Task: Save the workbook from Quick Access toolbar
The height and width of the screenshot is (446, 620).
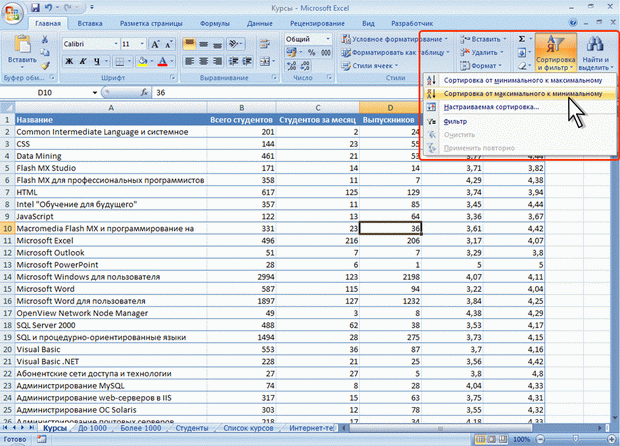Action: tap(35, 8)
